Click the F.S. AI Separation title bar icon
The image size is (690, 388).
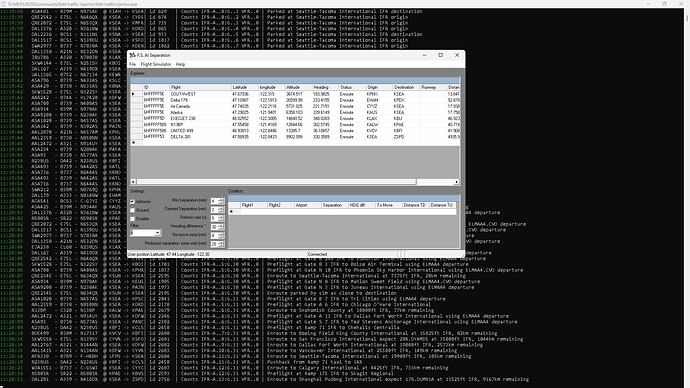[132, 55]
